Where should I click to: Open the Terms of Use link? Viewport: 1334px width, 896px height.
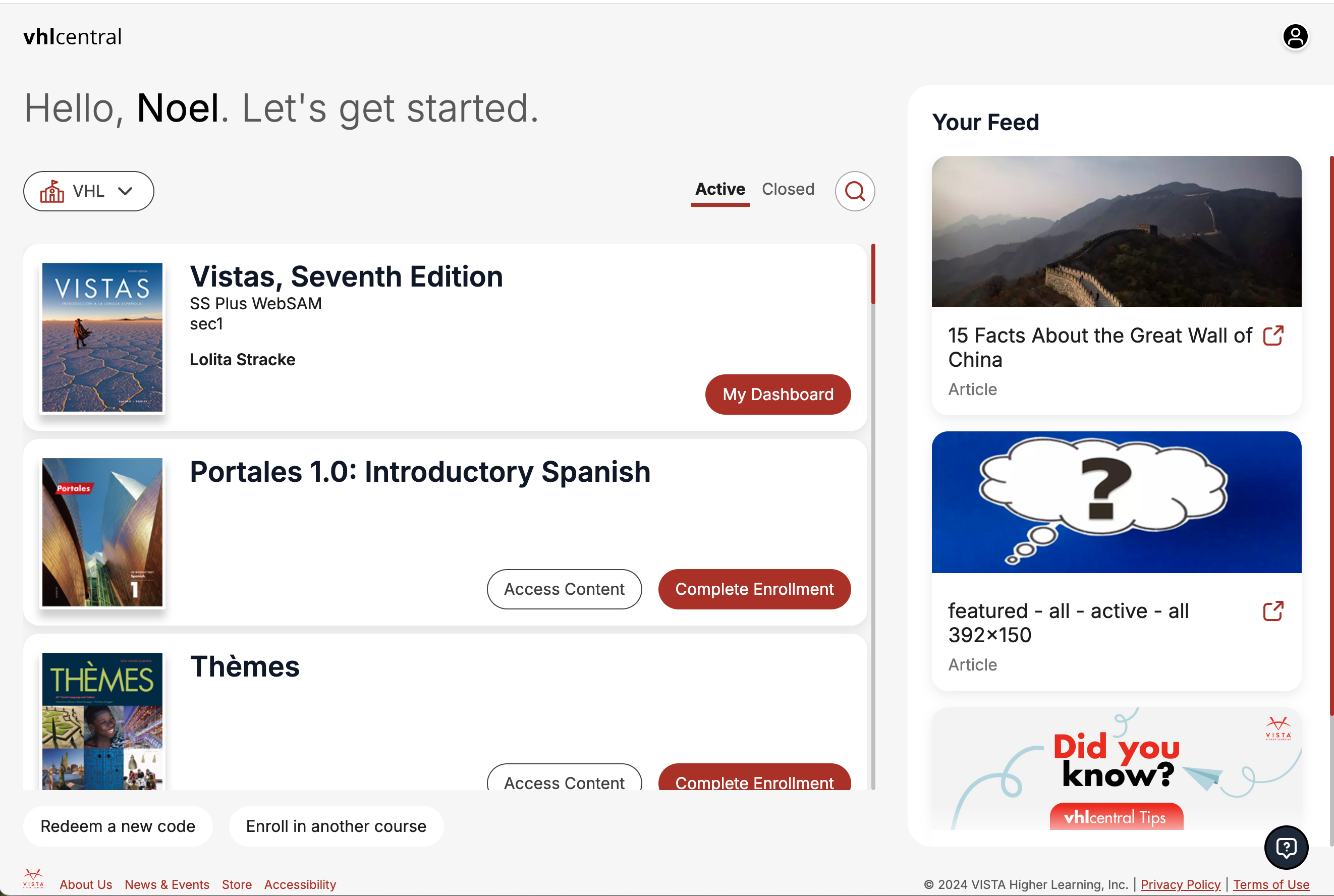click(1270, 884)
